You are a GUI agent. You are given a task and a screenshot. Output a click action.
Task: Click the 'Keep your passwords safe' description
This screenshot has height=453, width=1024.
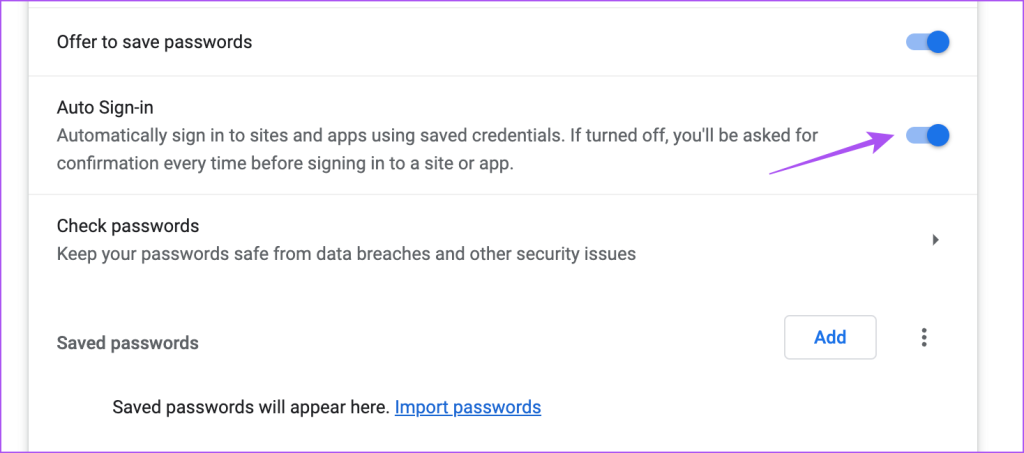(346, 254)
